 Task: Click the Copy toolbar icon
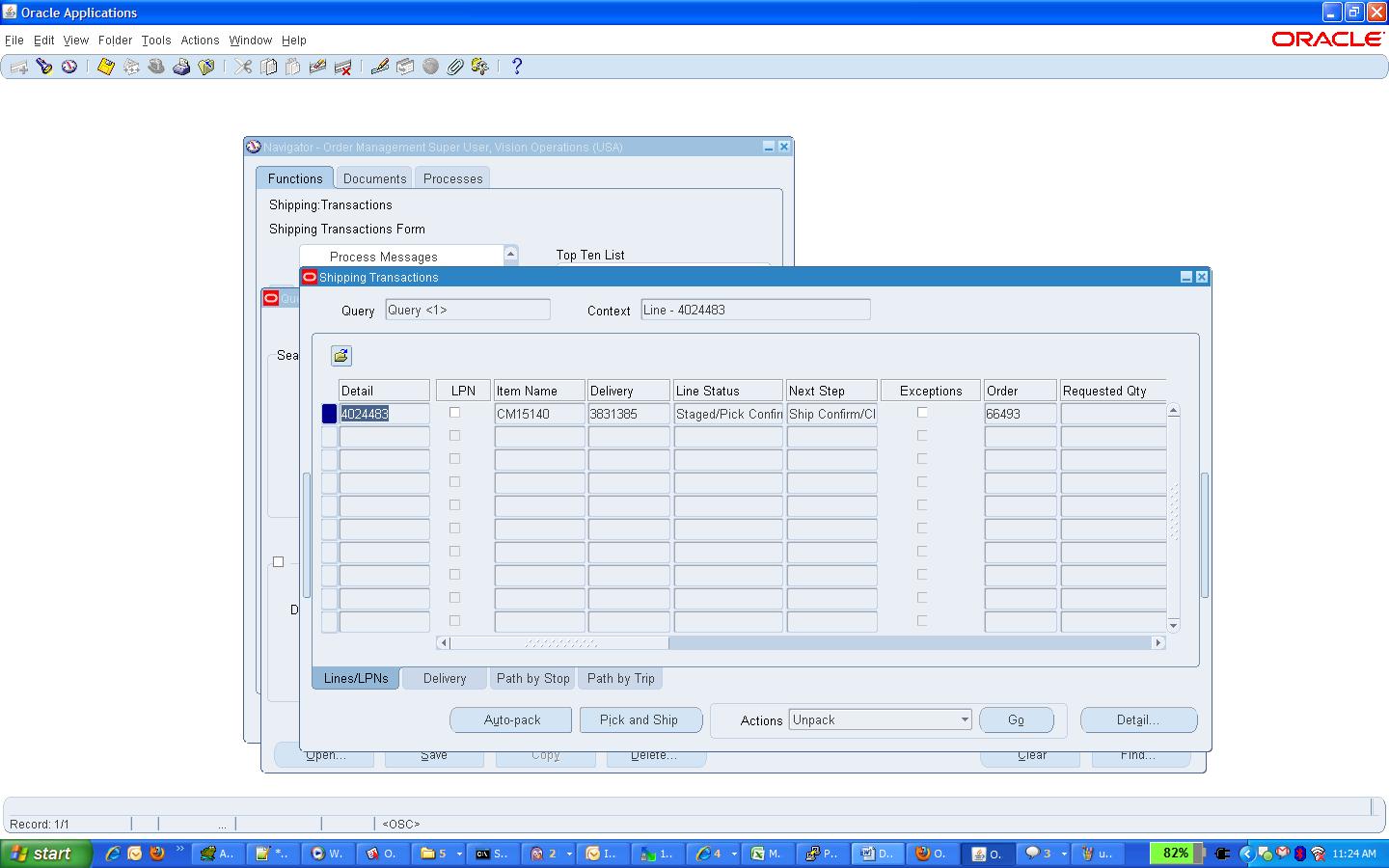tap(268, 67)
